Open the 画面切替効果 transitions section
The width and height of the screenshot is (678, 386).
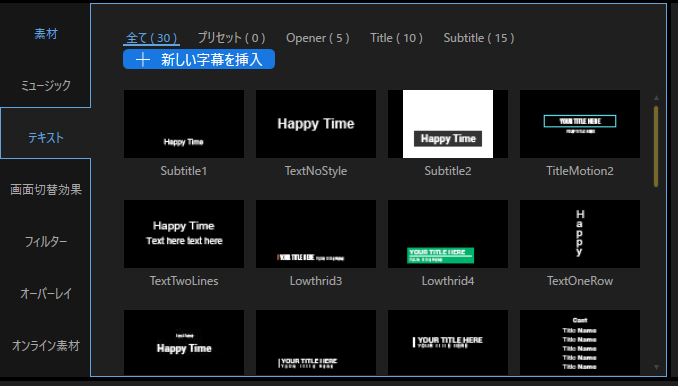tap(46, 189)
